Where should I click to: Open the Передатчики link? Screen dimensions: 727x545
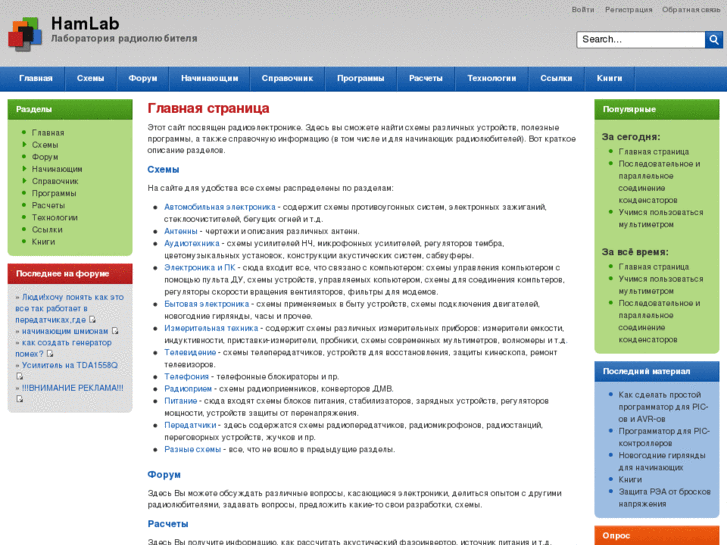(190, 425)
